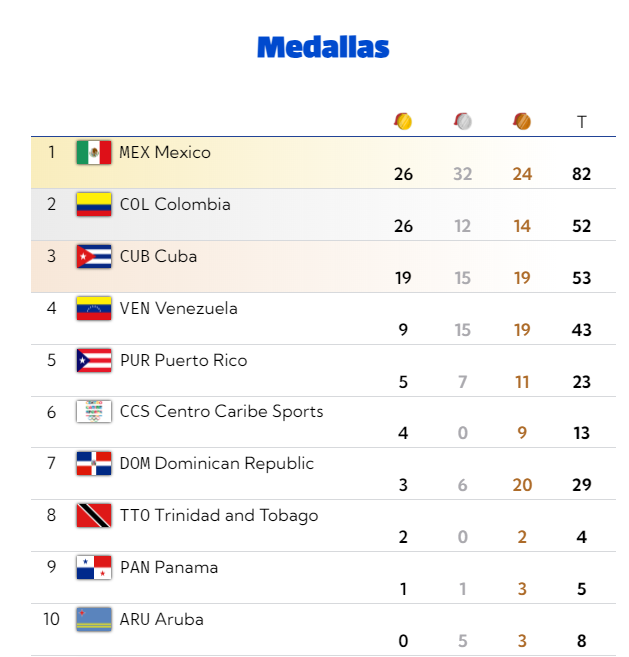Click Mexico's total medal count 82
Image resolution: width=629 pixels, height=657 pixels.
[x=582, y=174]
